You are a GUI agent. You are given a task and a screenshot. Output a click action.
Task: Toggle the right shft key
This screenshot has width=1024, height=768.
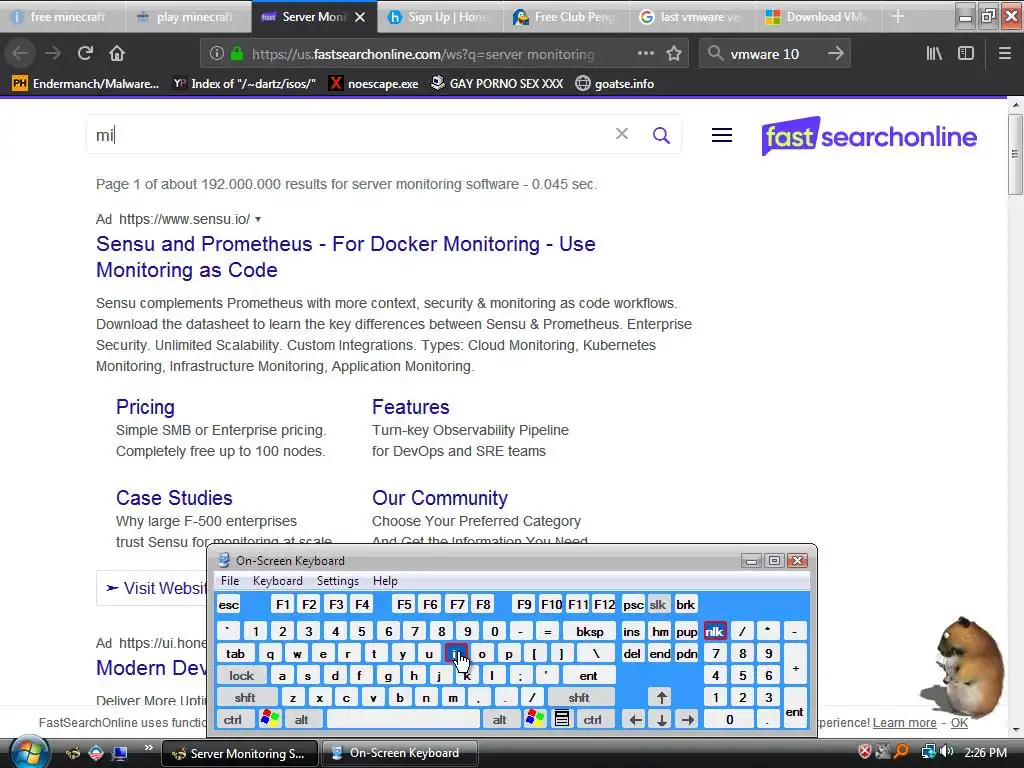pos(579,697)
